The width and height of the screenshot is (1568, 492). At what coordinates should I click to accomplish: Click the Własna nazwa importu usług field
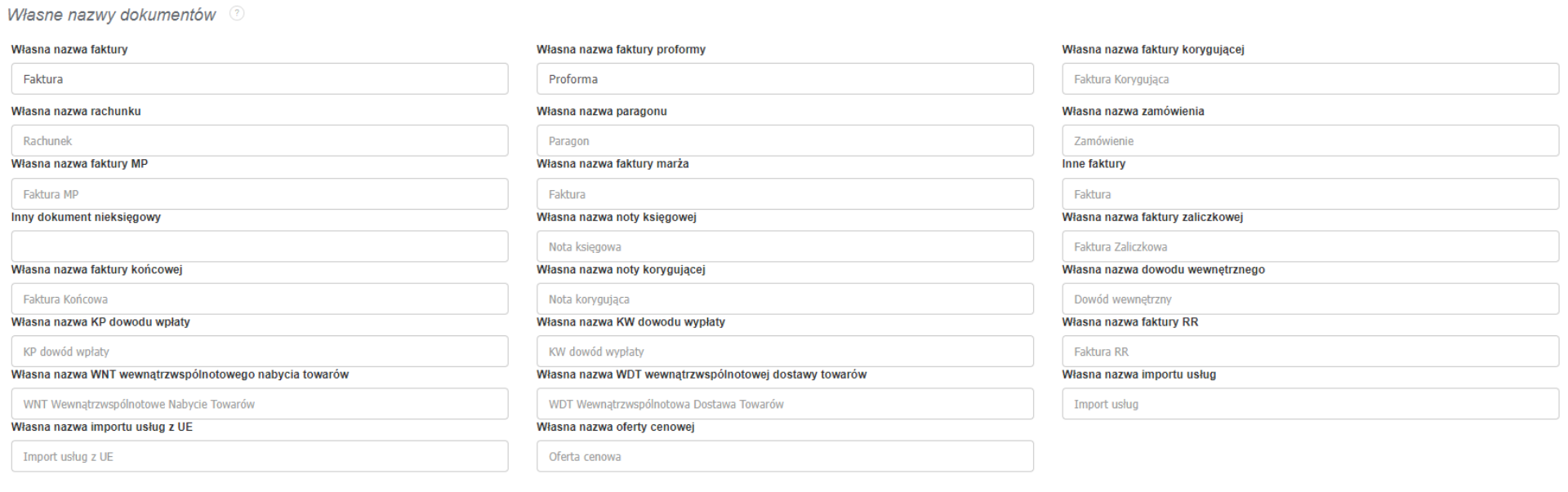pos(1309,404)
